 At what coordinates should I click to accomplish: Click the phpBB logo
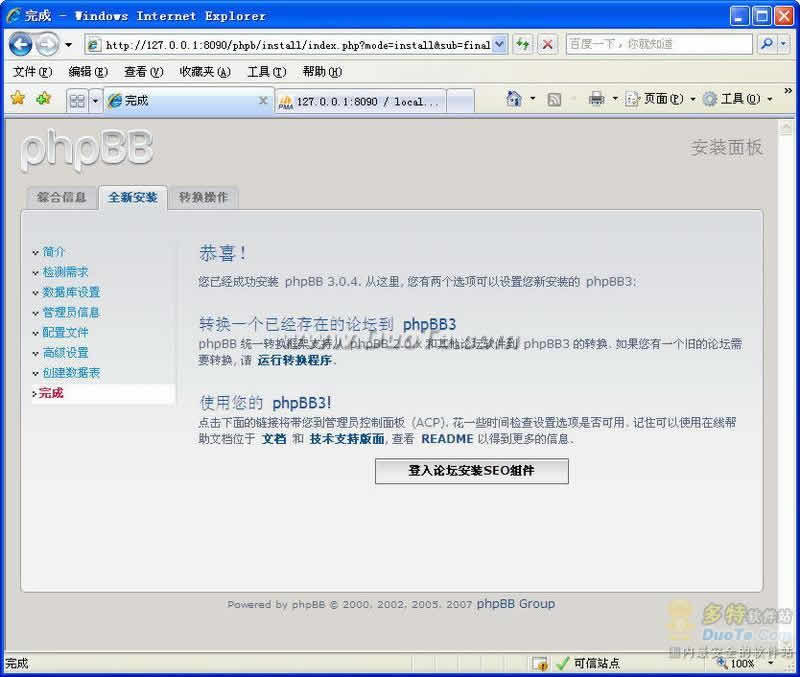[87, 149]
